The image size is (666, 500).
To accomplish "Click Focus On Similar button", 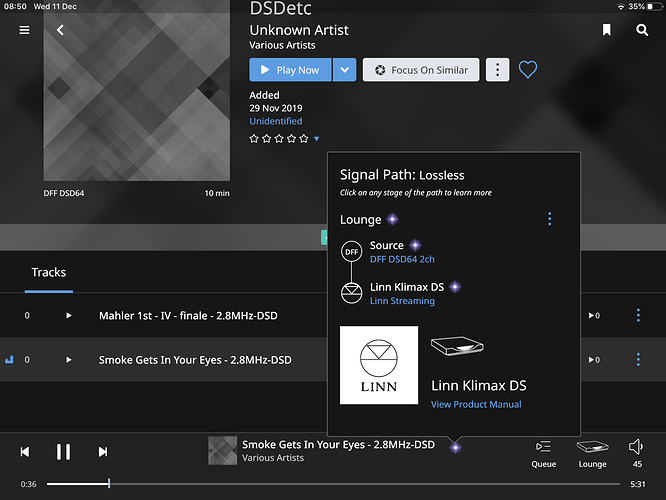I will click(x=421, y=70).
